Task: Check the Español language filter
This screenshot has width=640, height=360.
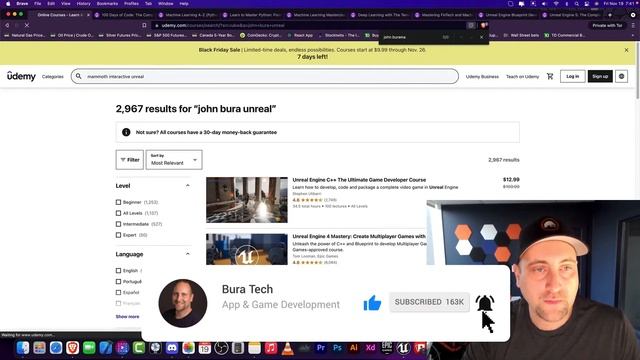Action: 118,293
